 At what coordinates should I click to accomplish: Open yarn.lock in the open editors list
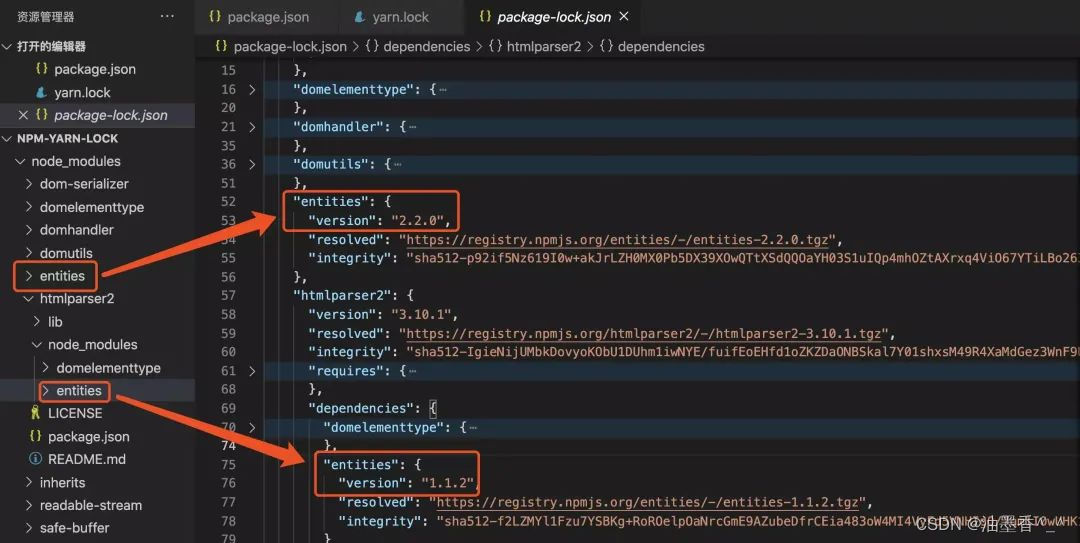82,92
